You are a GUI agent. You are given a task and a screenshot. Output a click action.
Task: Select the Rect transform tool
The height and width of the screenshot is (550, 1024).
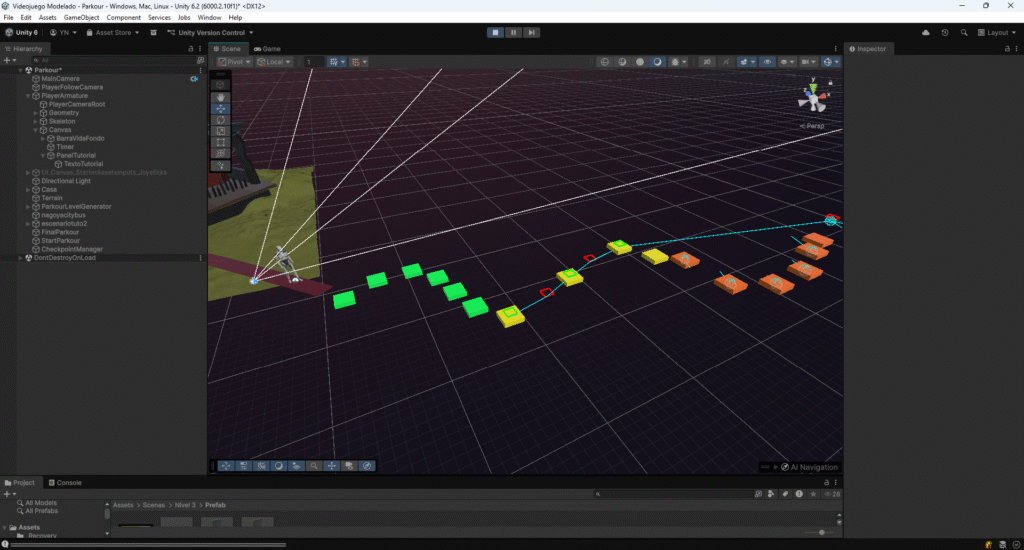[221, 142]
